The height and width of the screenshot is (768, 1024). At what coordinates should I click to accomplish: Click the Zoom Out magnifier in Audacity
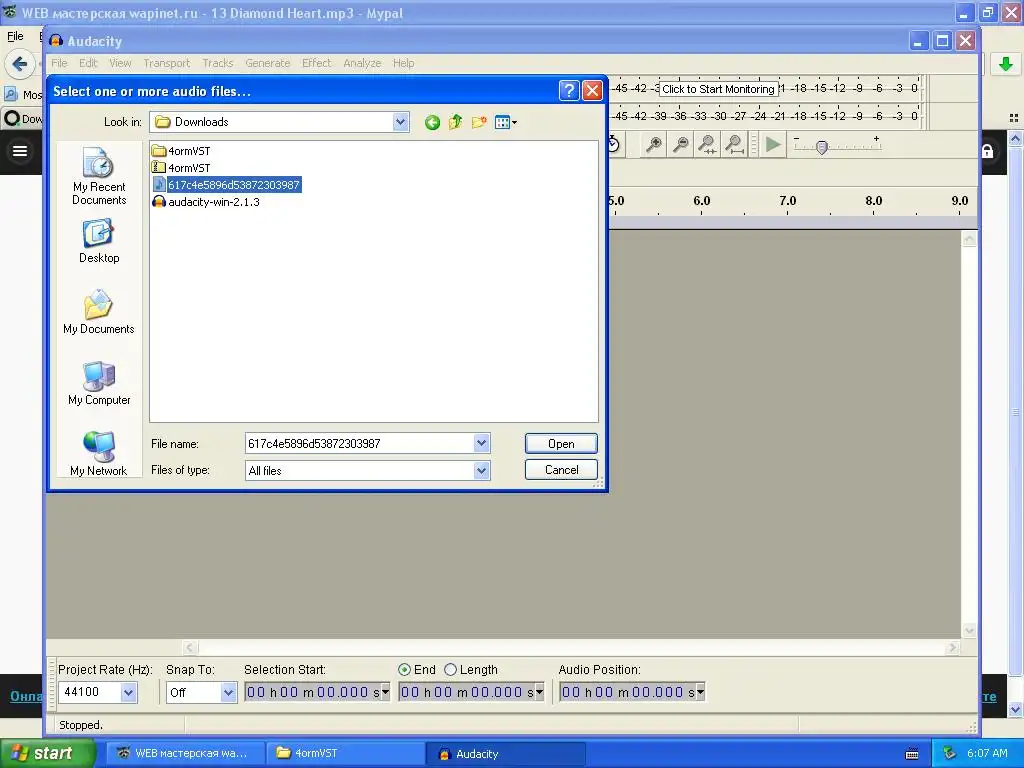point(680,144)
